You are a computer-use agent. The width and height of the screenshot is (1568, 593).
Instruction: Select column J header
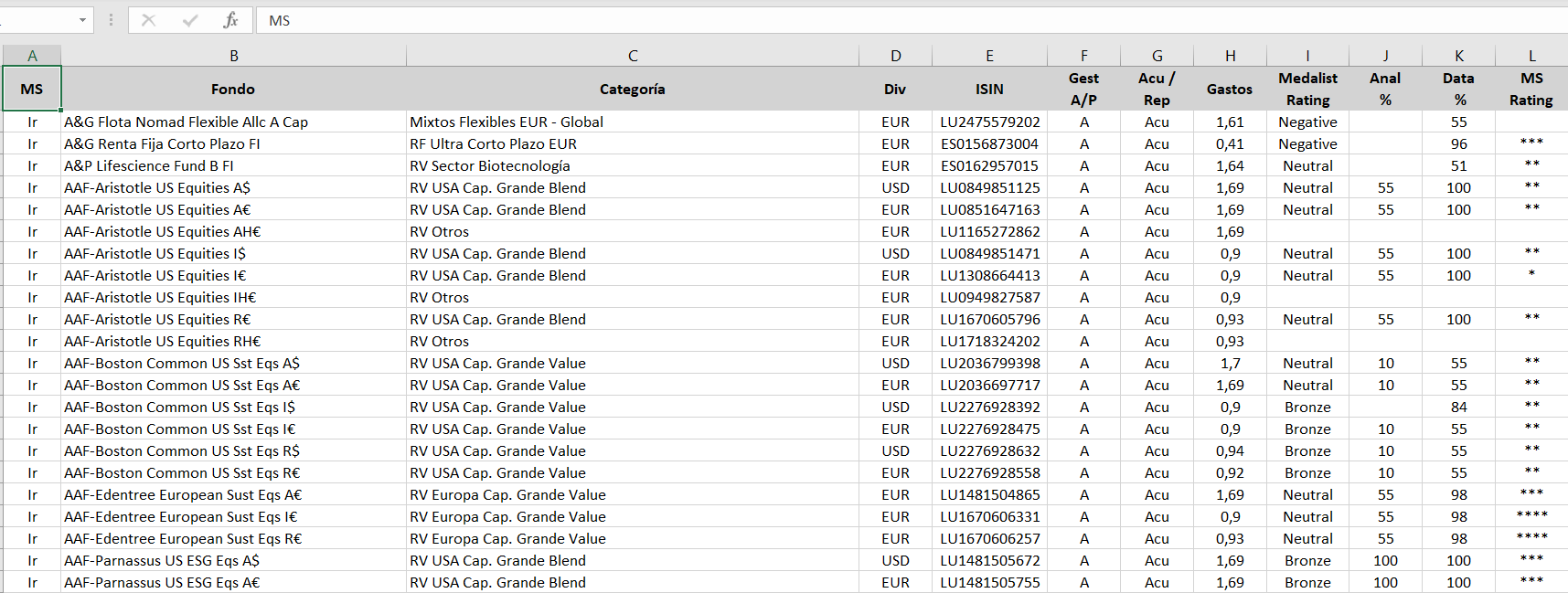(1386, 56)
